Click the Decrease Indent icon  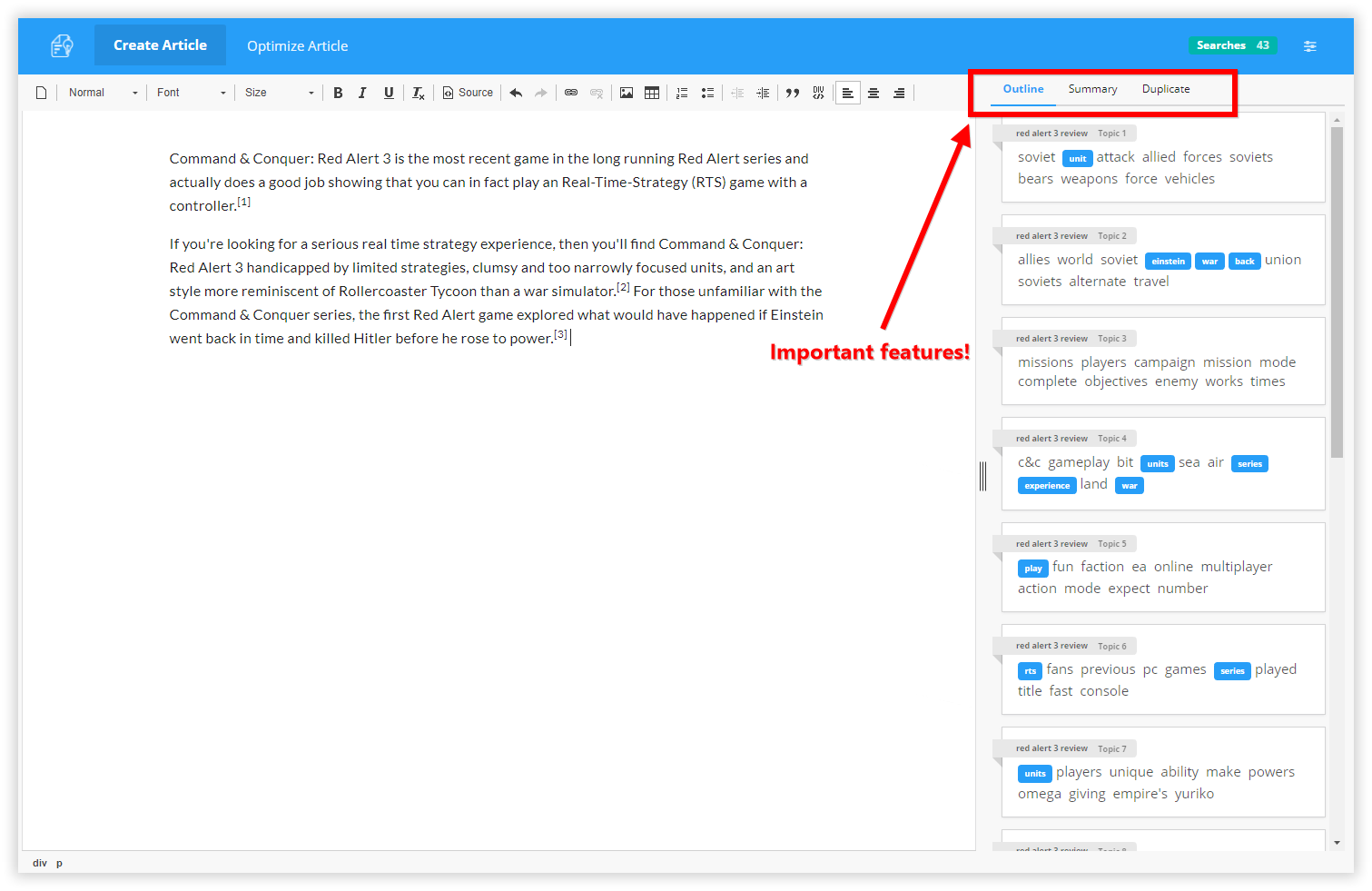[737, 93]
